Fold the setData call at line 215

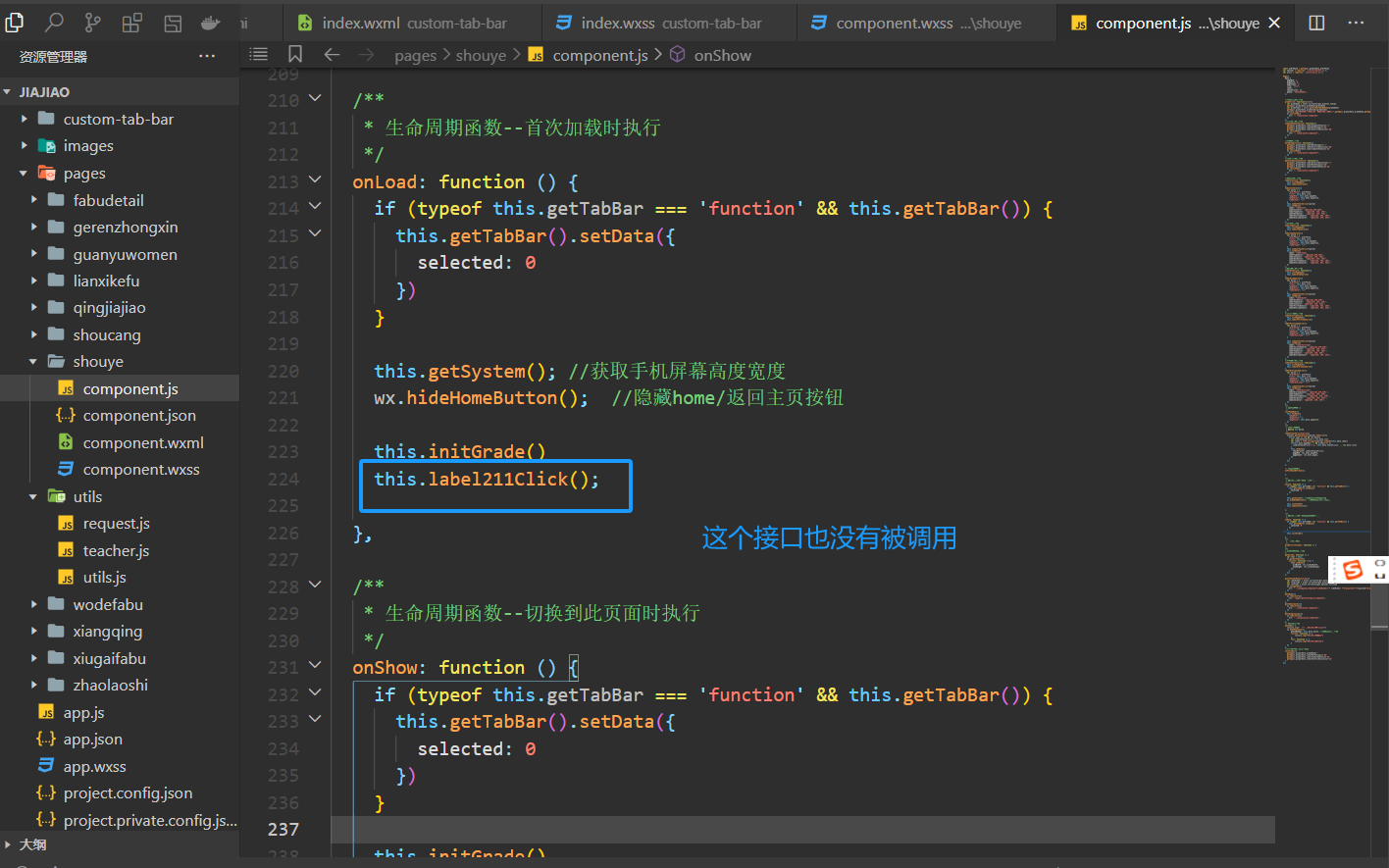315,233
